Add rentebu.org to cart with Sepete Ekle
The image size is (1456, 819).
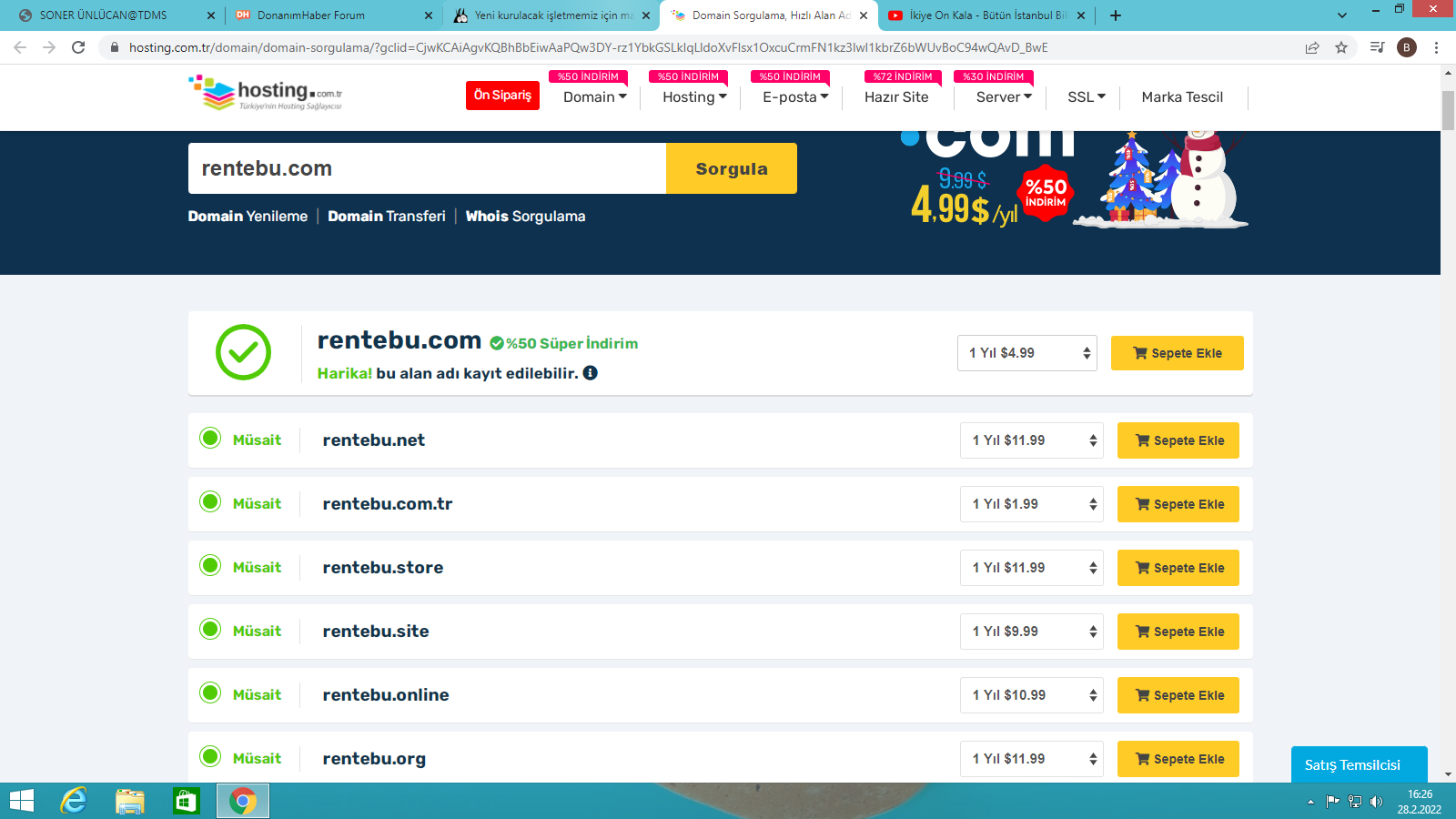[1178, 759]
